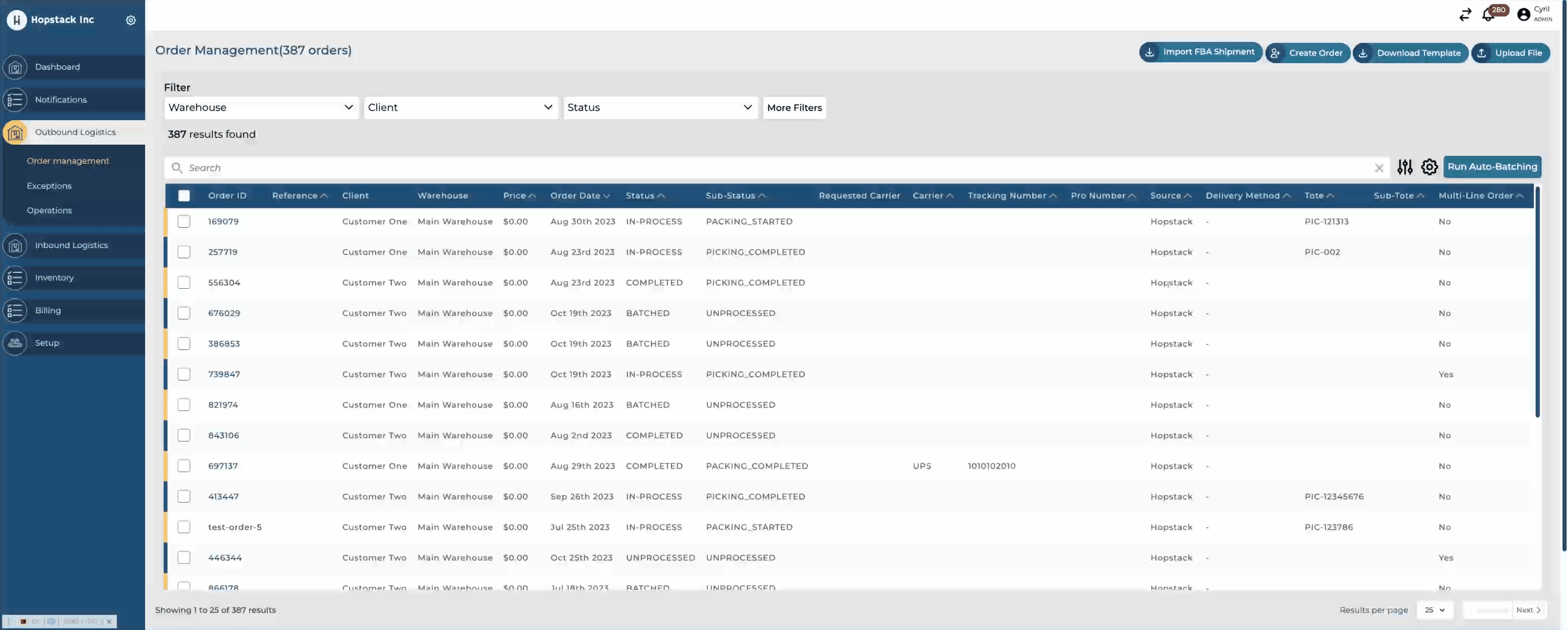The image size is (1568, 630).
Task: Click the Inventory sidebar icon
Action: [15, 278]
